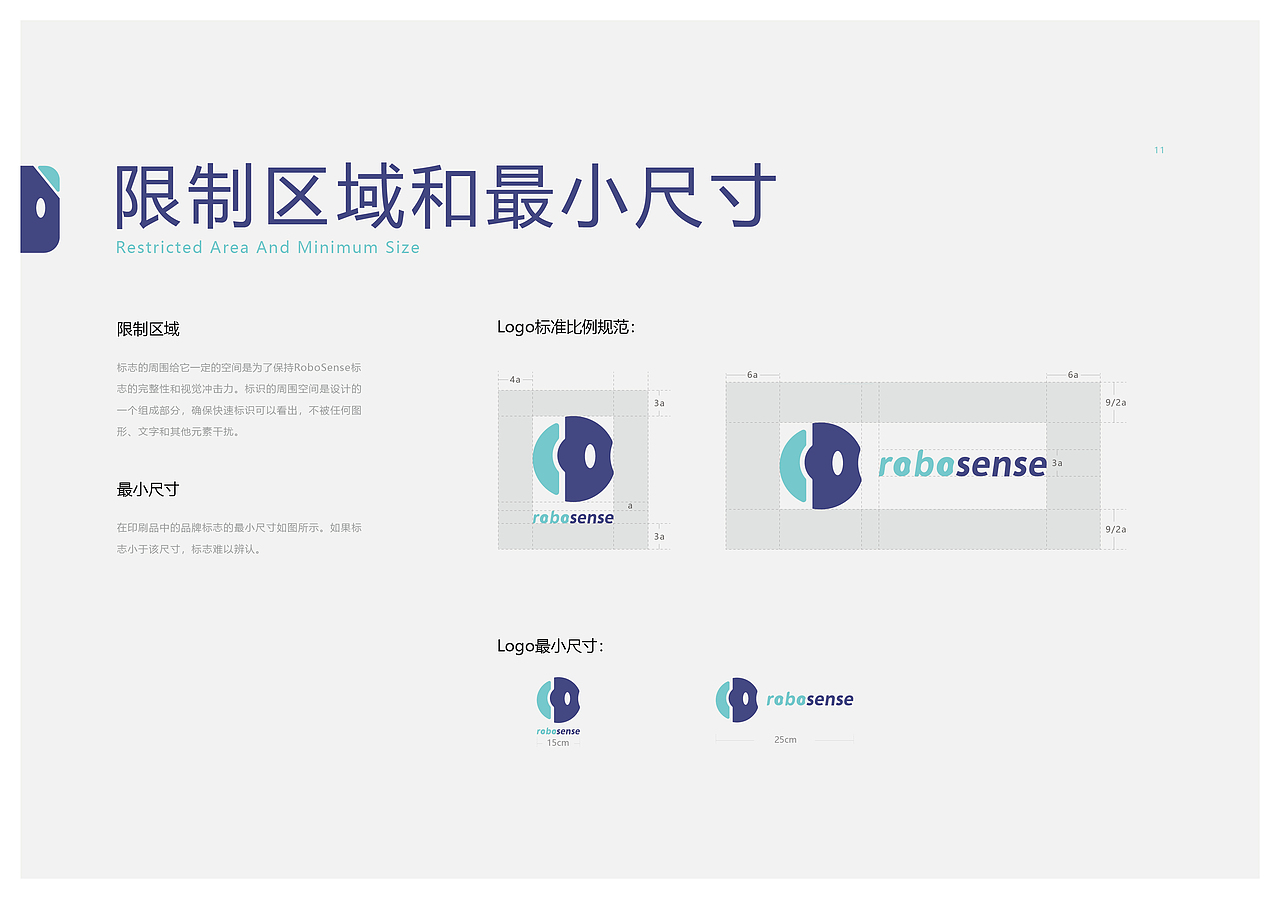Click the page number 11 in the corner
Image resolution: width=1280 pixels, height=899 pixels.
coord(1159,150)
